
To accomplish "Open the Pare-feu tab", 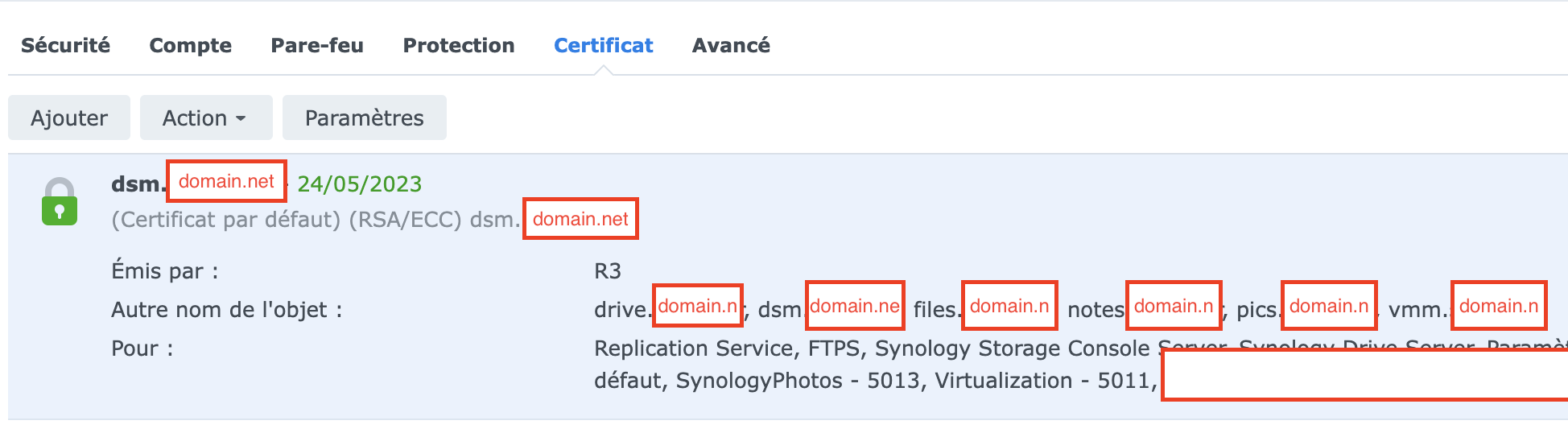I will [x=317, y=46].
